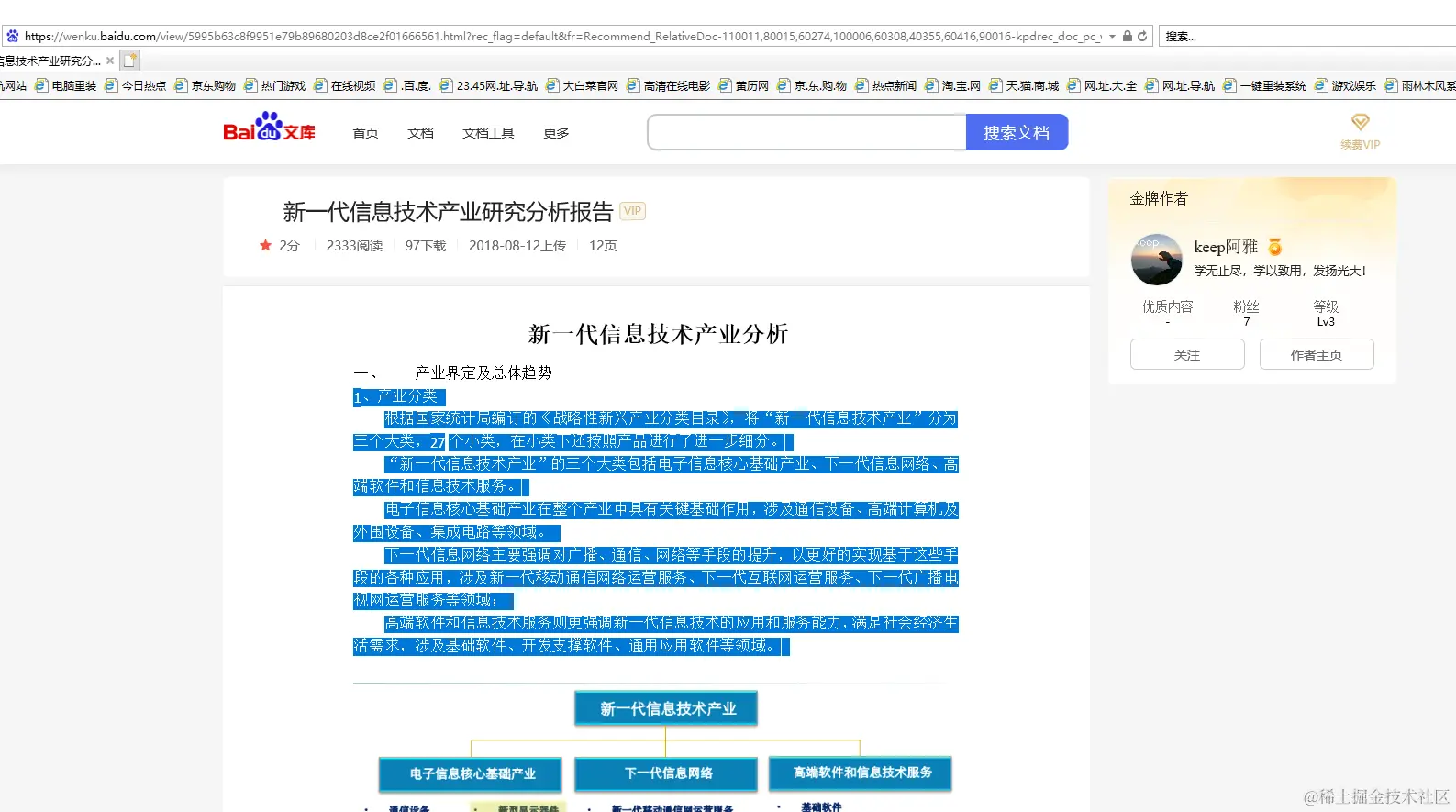Click the section line 产业界定及总体趋势
This screenshot has width=1456, height=812.
pos(483,373)
